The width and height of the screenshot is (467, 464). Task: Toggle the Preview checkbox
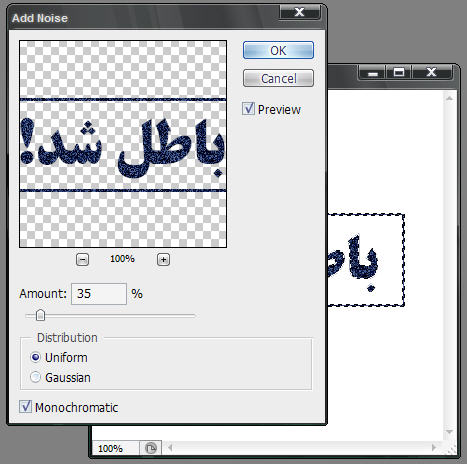point(248,109)
